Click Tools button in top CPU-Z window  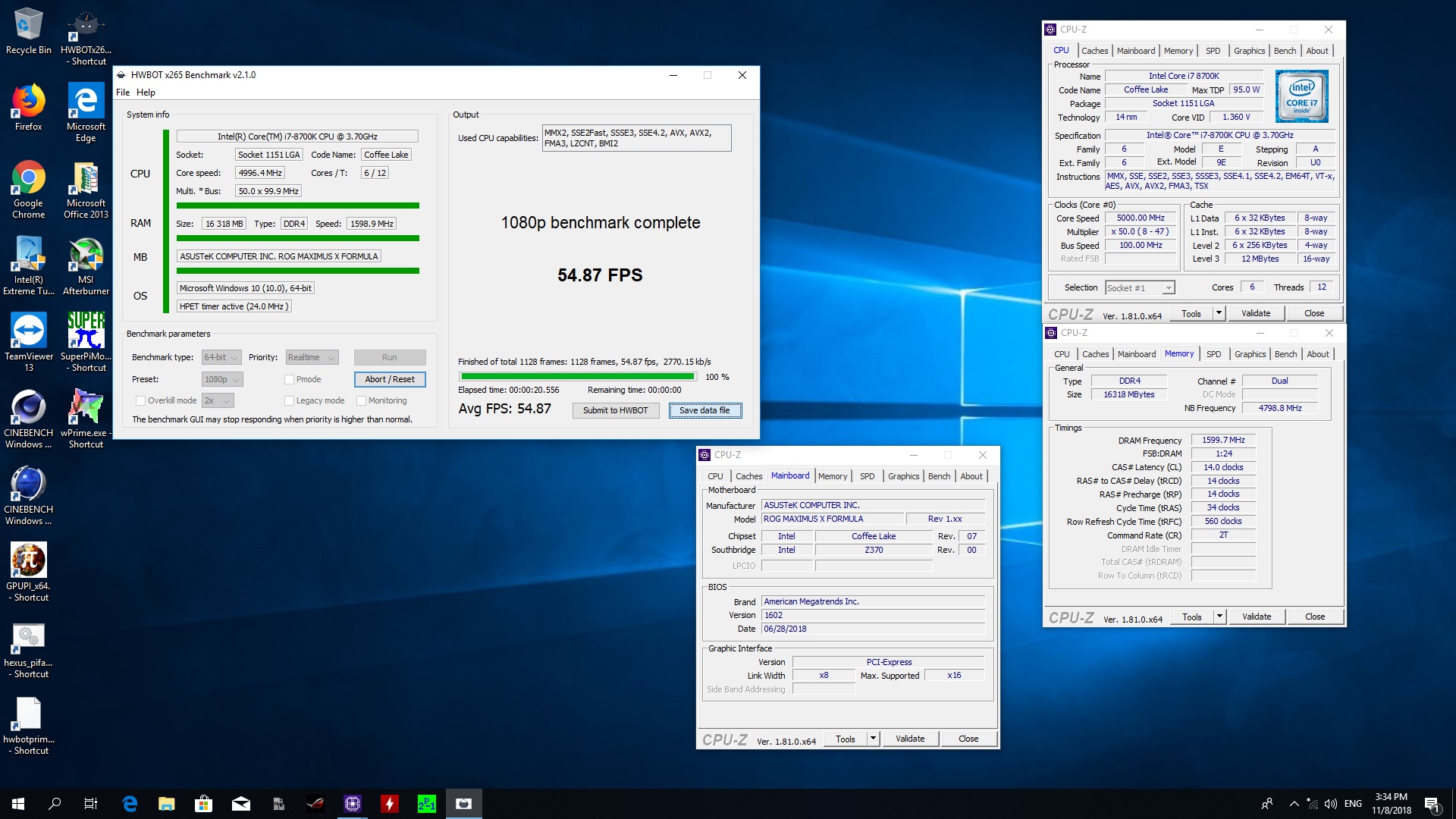1191,313
